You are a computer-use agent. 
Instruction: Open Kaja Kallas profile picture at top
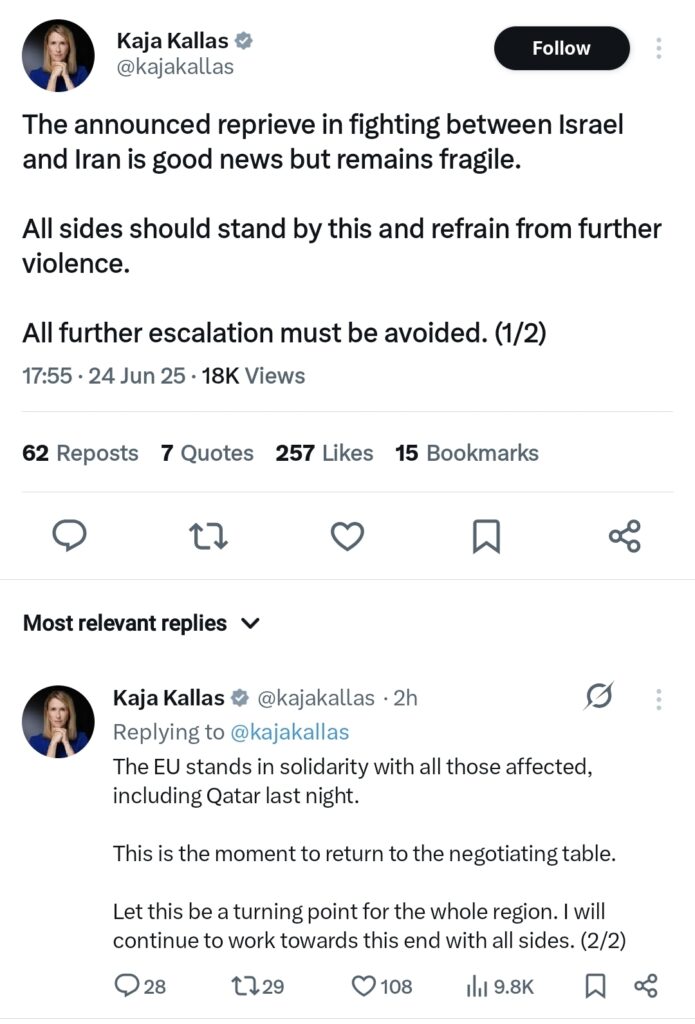(58, 56)
